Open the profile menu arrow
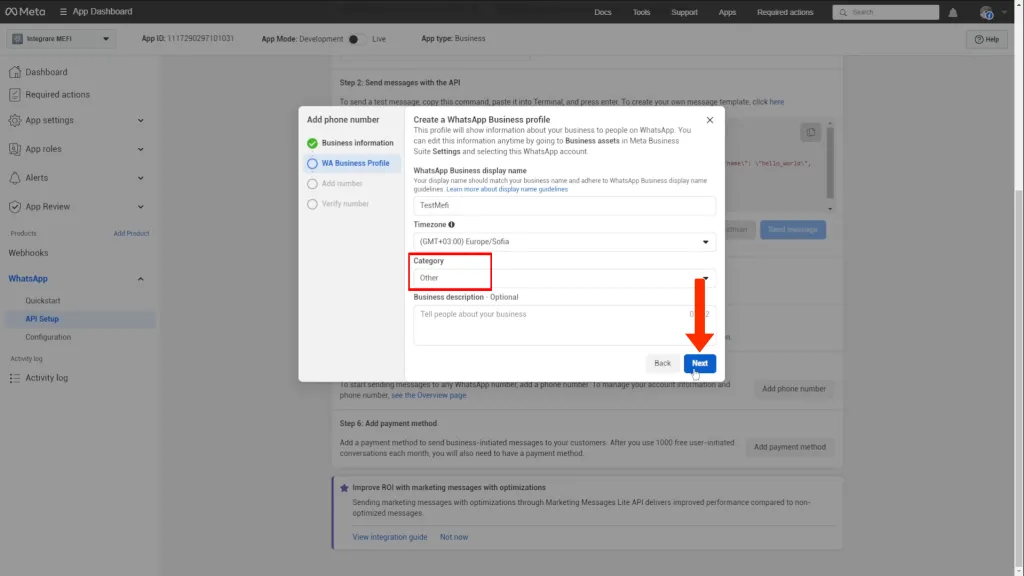This screenshot has width=1024, height=576. click(1004, 12)
